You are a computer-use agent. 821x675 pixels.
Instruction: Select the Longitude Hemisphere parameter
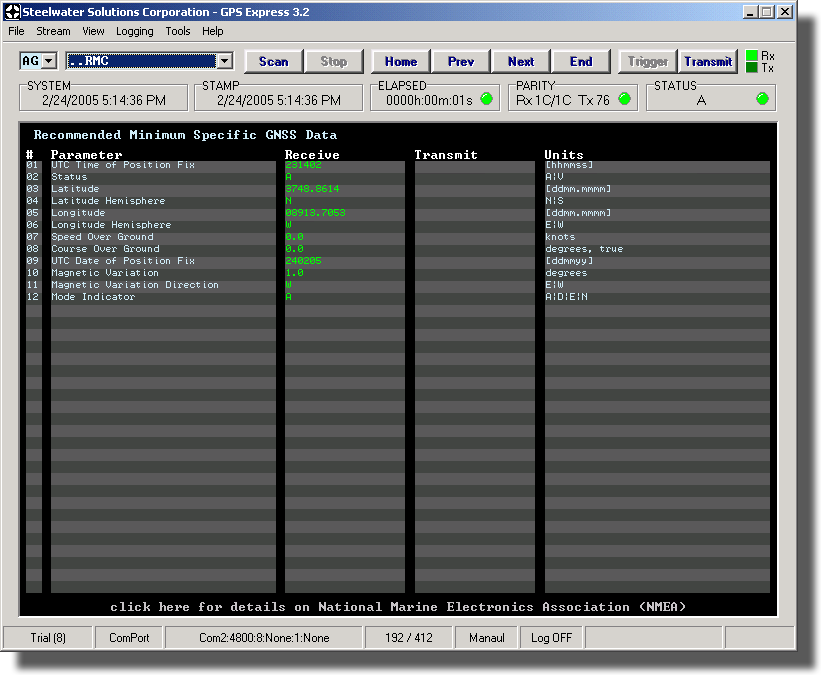click(x=111, y=225)
